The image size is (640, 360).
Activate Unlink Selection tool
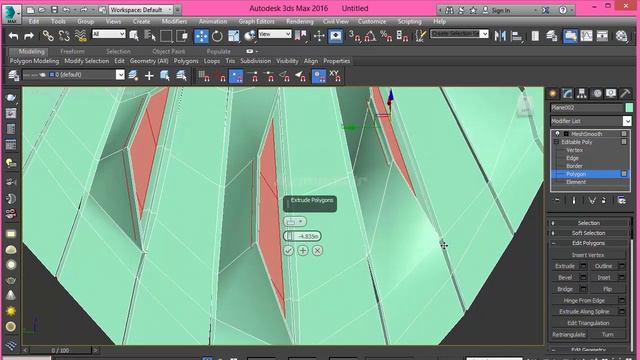pyautogui.click(x=64, y=36)
